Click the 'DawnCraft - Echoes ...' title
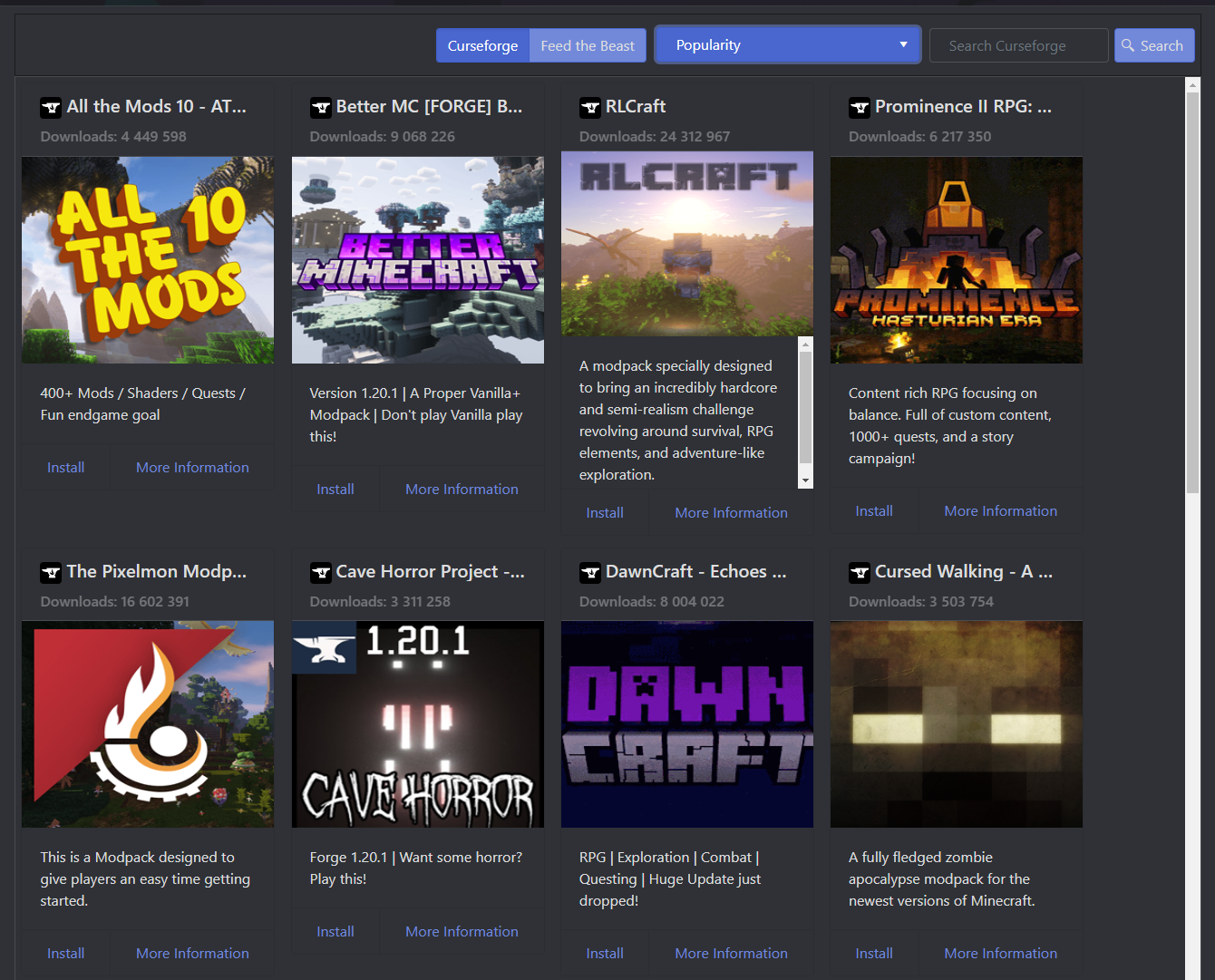Image resolution: width=1215 pixels, height=980 pixels. click(696, 572)
